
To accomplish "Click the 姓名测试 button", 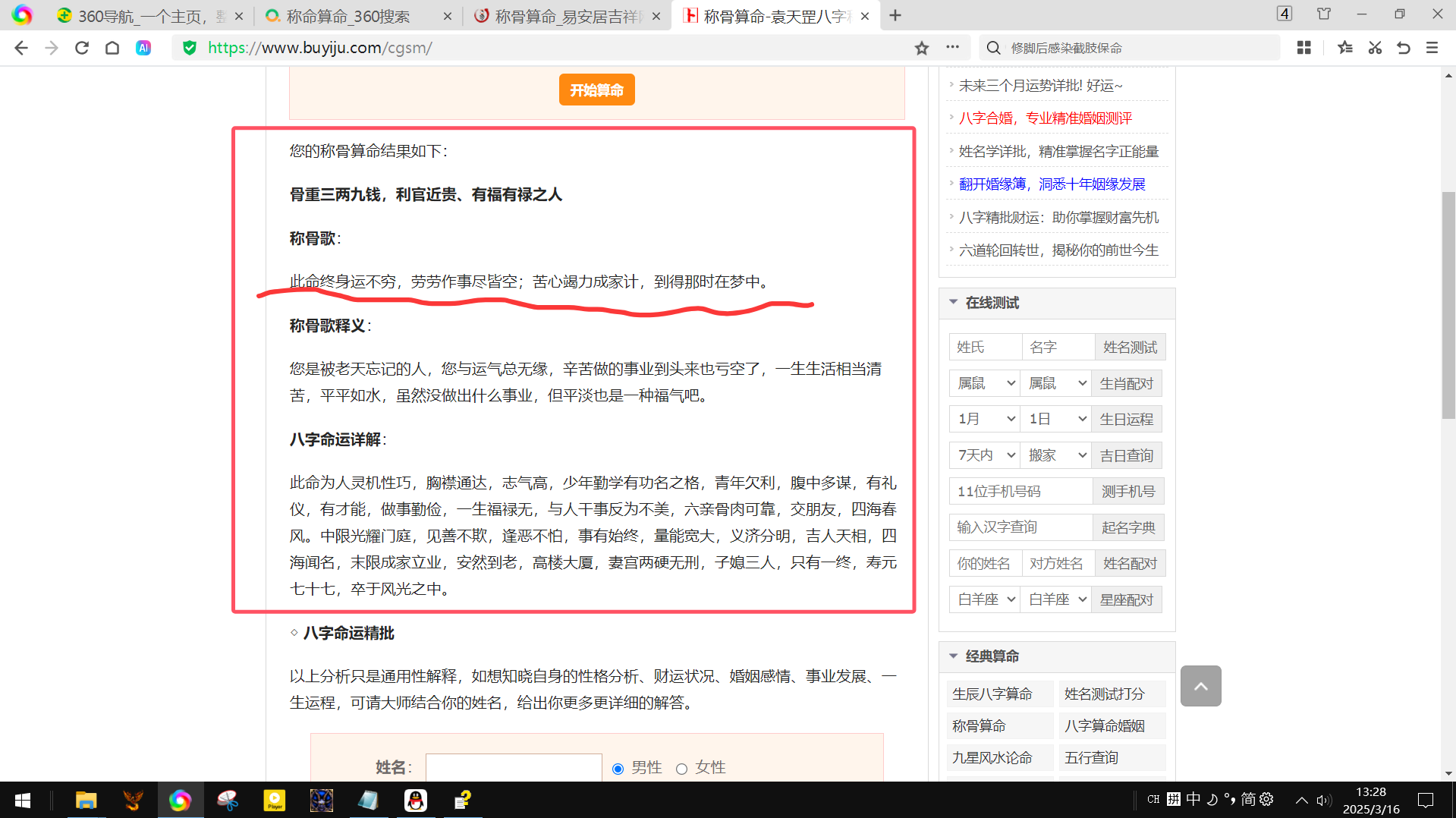I will tap(1131, 347).
